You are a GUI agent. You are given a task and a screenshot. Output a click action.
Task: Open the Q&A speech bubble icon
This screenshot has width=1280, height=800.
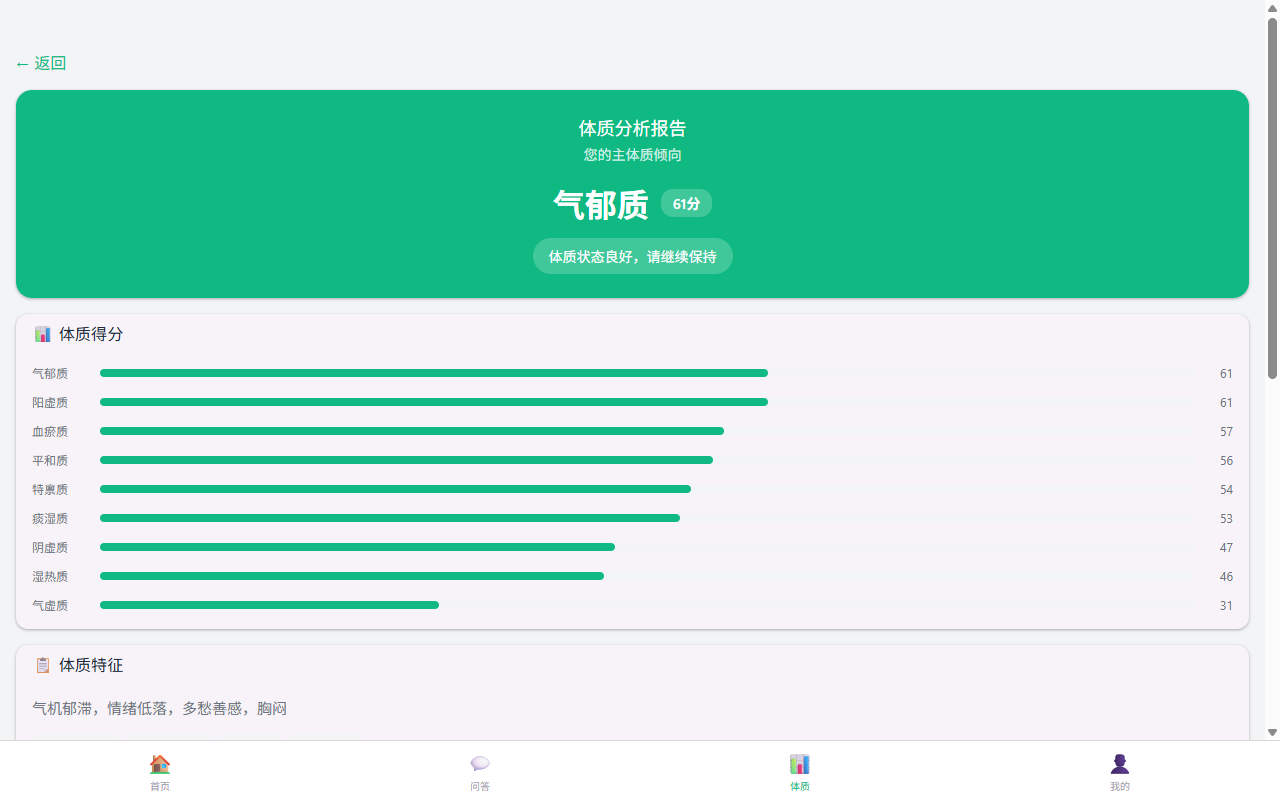pyautogui.click(x=480, y=764)
